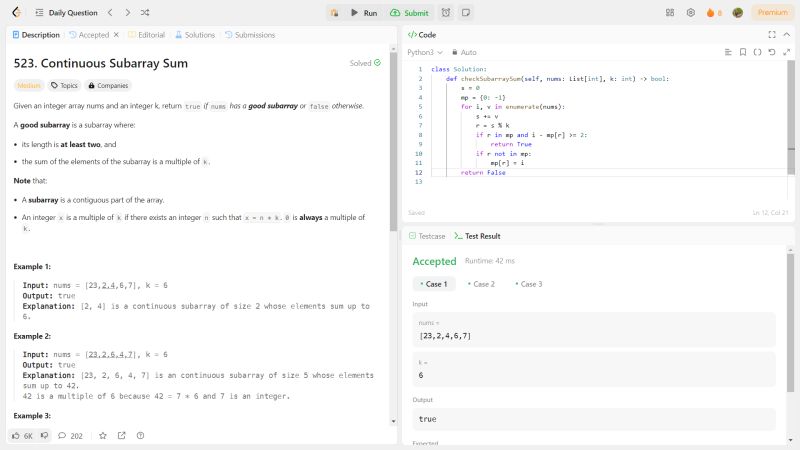The width and height of the screenshot is (800, 450).
Task: Open the debugger icon beside Run
Action: point(334,13)
